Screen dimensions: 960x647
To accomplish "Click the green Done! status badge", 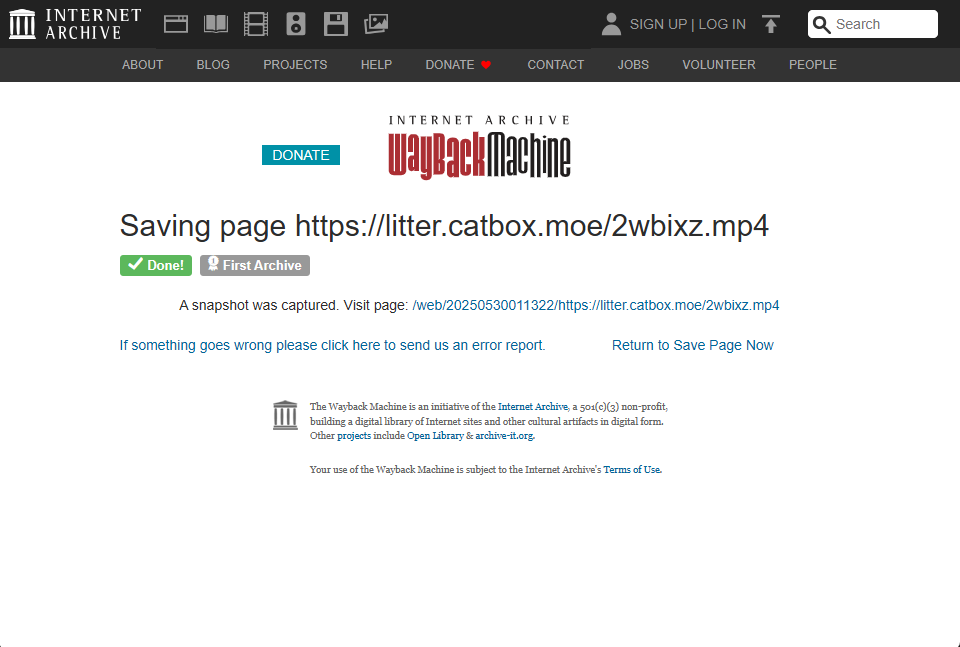I will point(156,266).
